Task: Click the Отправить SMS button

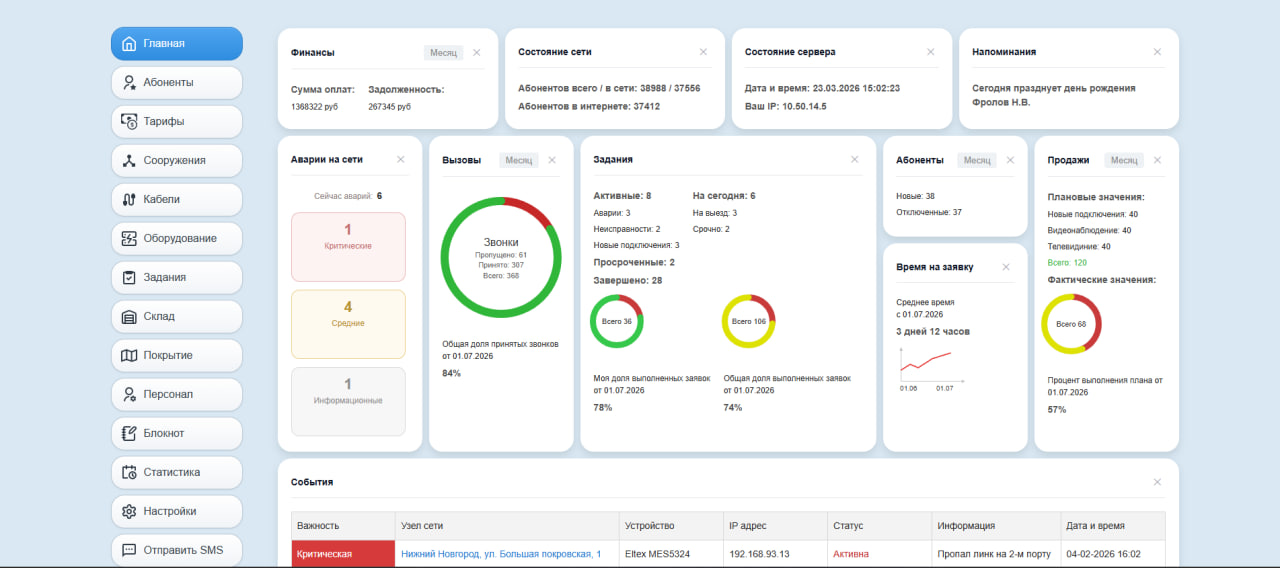Action: tap(177, 550)
